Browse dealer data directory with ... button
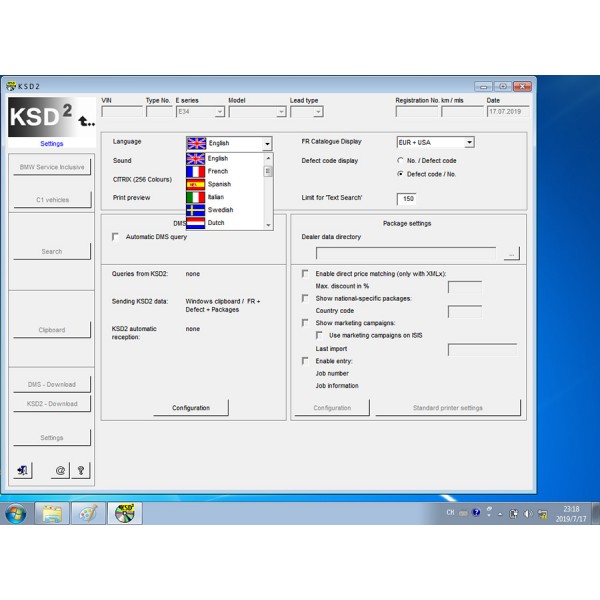The image size is (600, 600). [512, 254]
